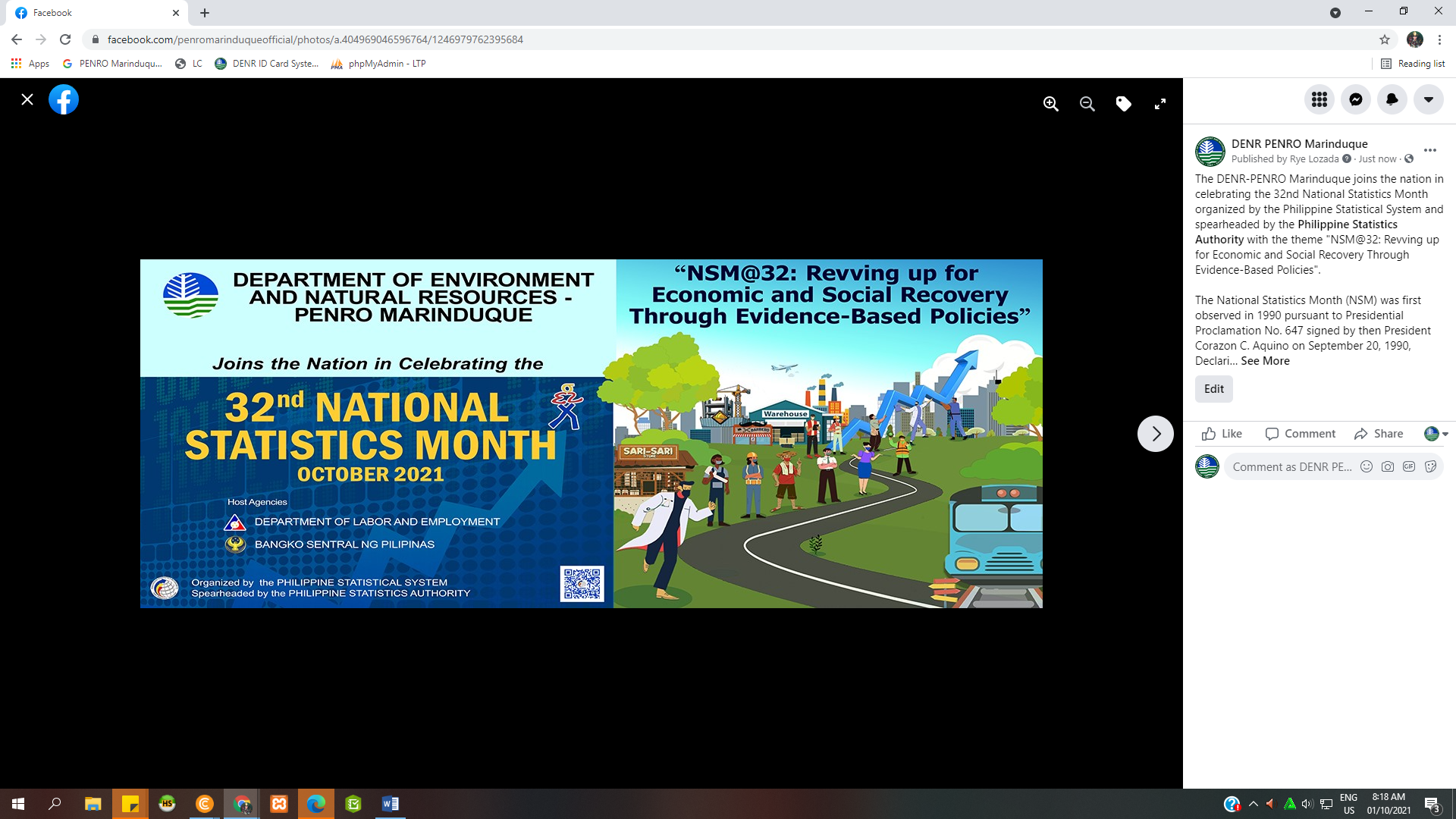This screenshot has height=819, width=1456.
Task: Focus the Comment as DENR PE... field
Action: point(1292,466)
